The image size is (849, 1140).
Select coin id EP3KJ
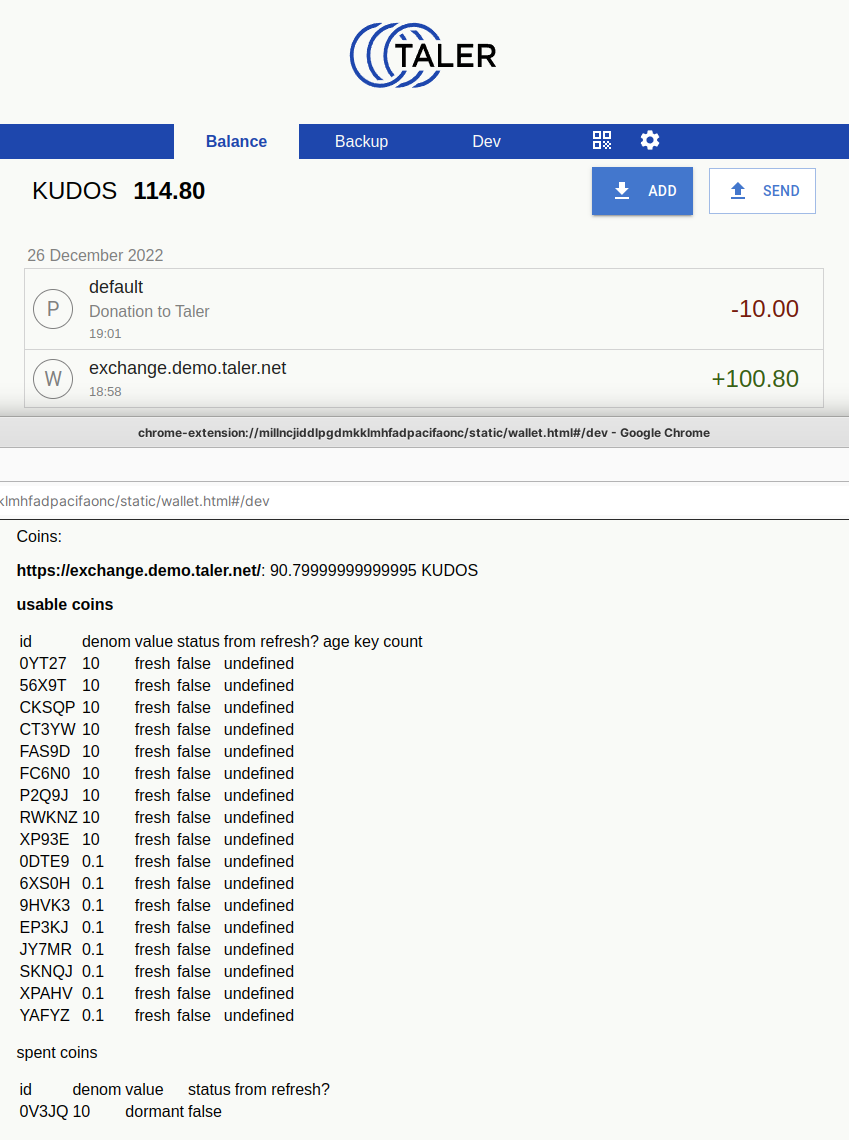(x=44, y=928)
